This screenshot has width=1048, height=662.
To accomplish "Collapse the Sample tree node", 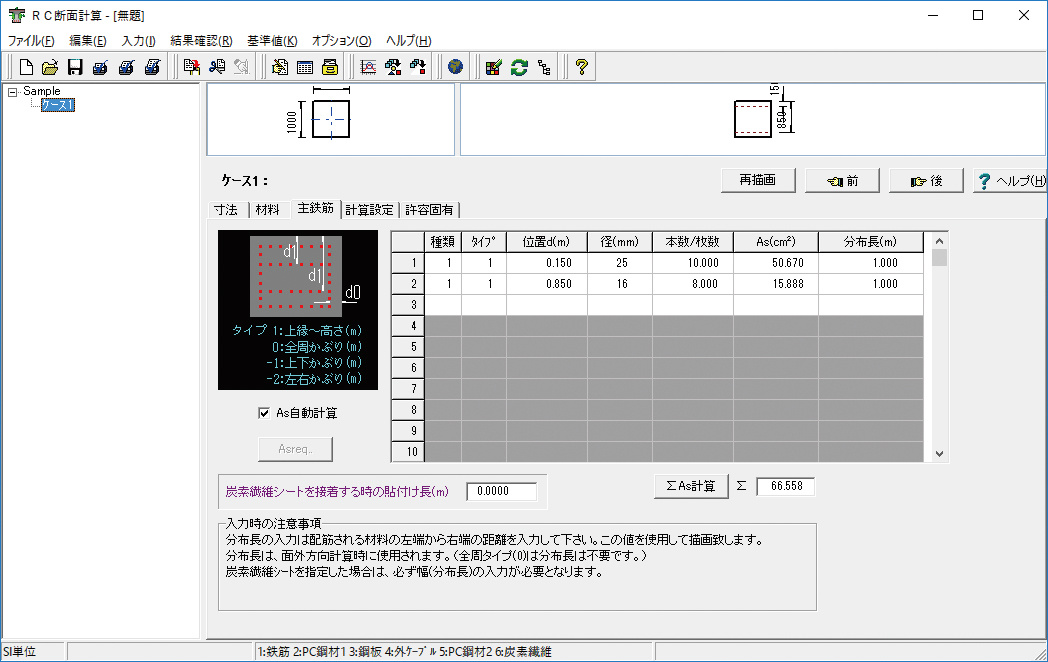I will pyautogui.click(x=11, y=92).
